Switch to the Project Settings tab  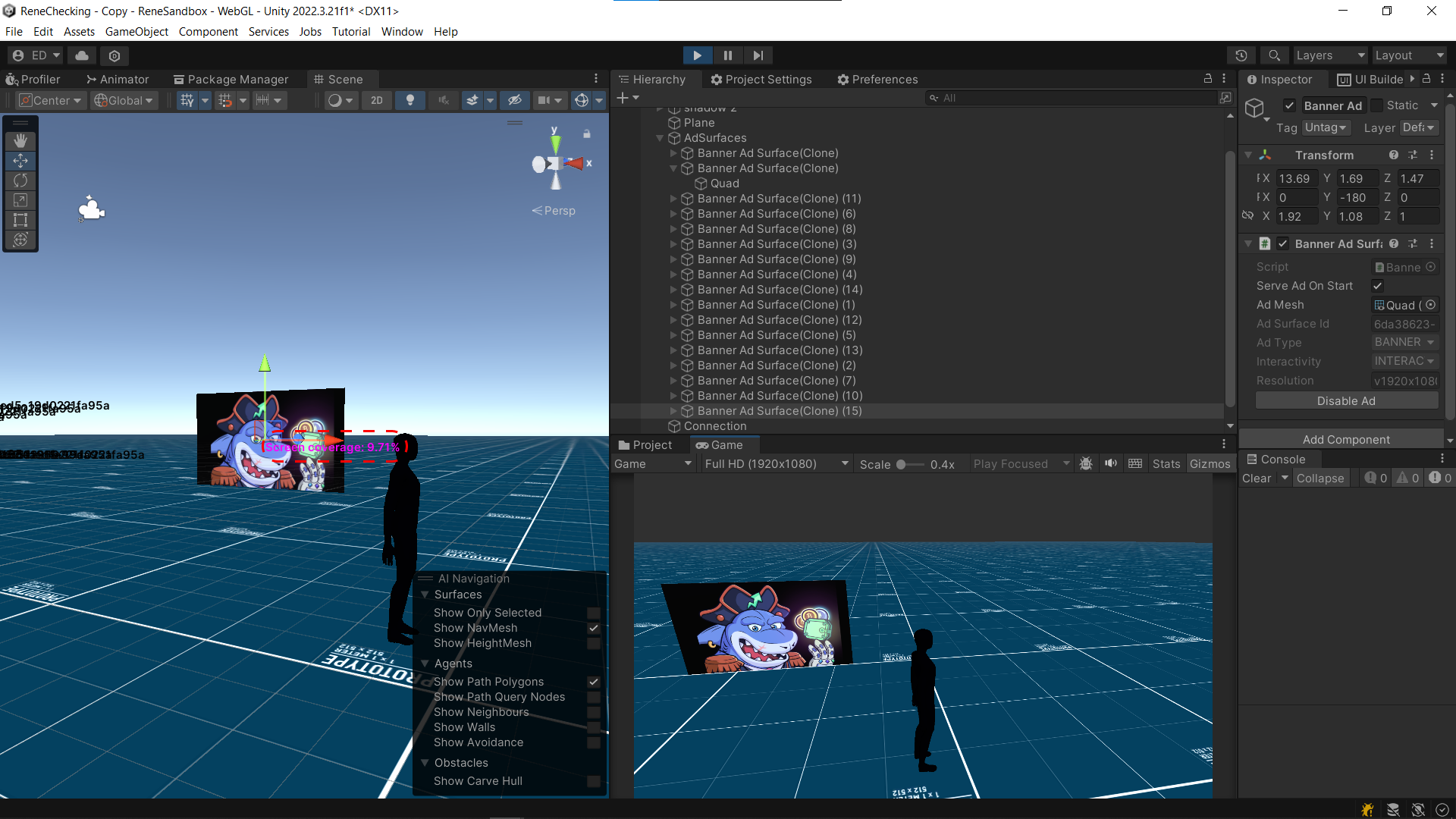[x=761, y=79]
